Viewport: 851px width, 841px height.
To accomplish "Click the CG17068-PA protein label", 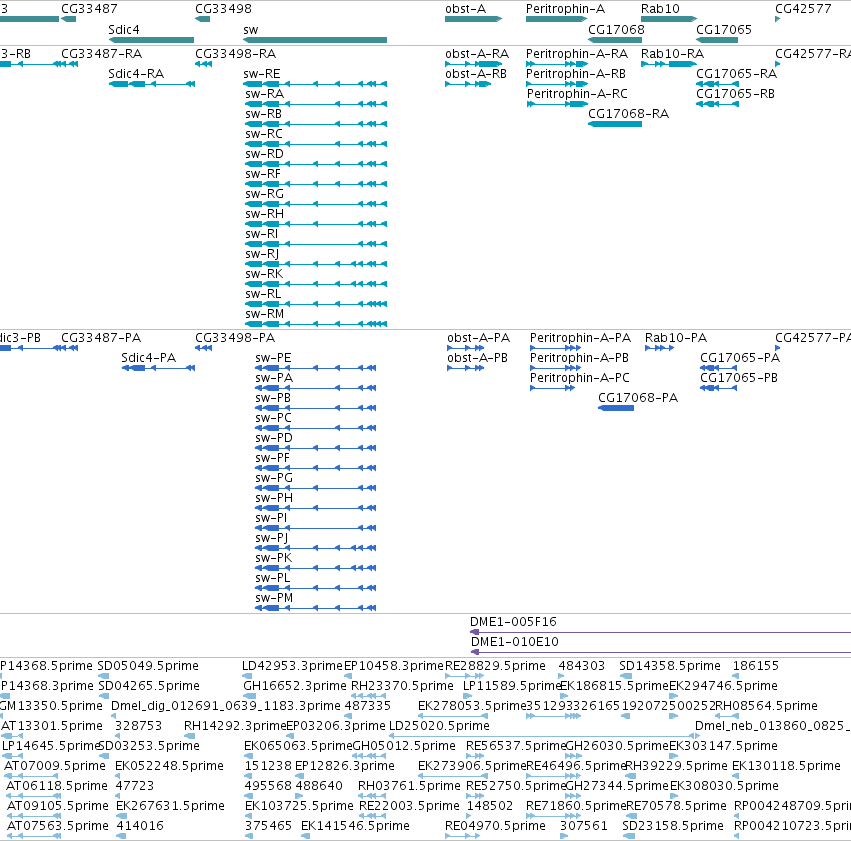I will [x=638, y=398].
